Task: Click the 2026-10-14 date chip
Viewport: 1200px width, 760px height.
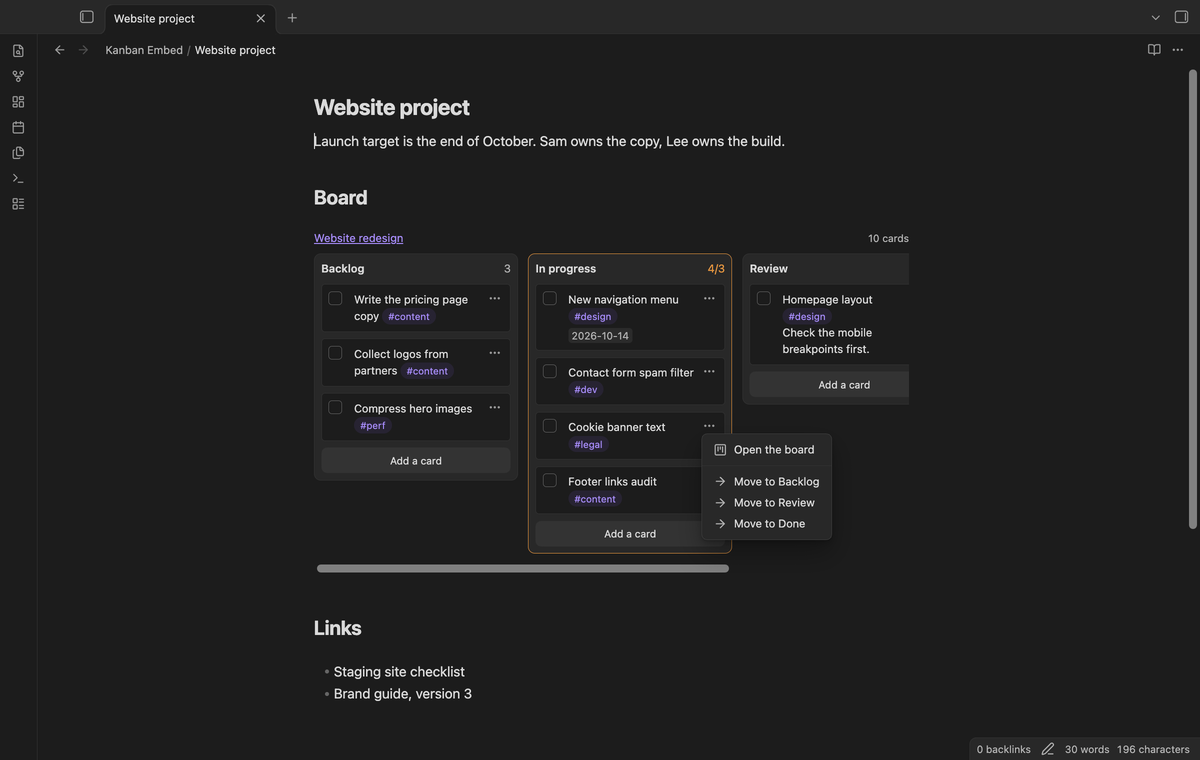Action: (600, 336)
